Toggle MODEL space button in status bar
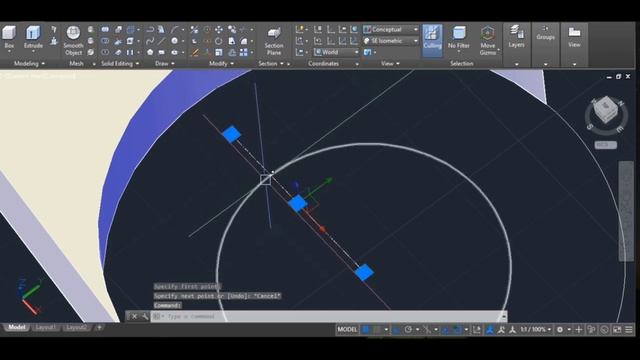 pyautogui.click(x=347, y=329)
